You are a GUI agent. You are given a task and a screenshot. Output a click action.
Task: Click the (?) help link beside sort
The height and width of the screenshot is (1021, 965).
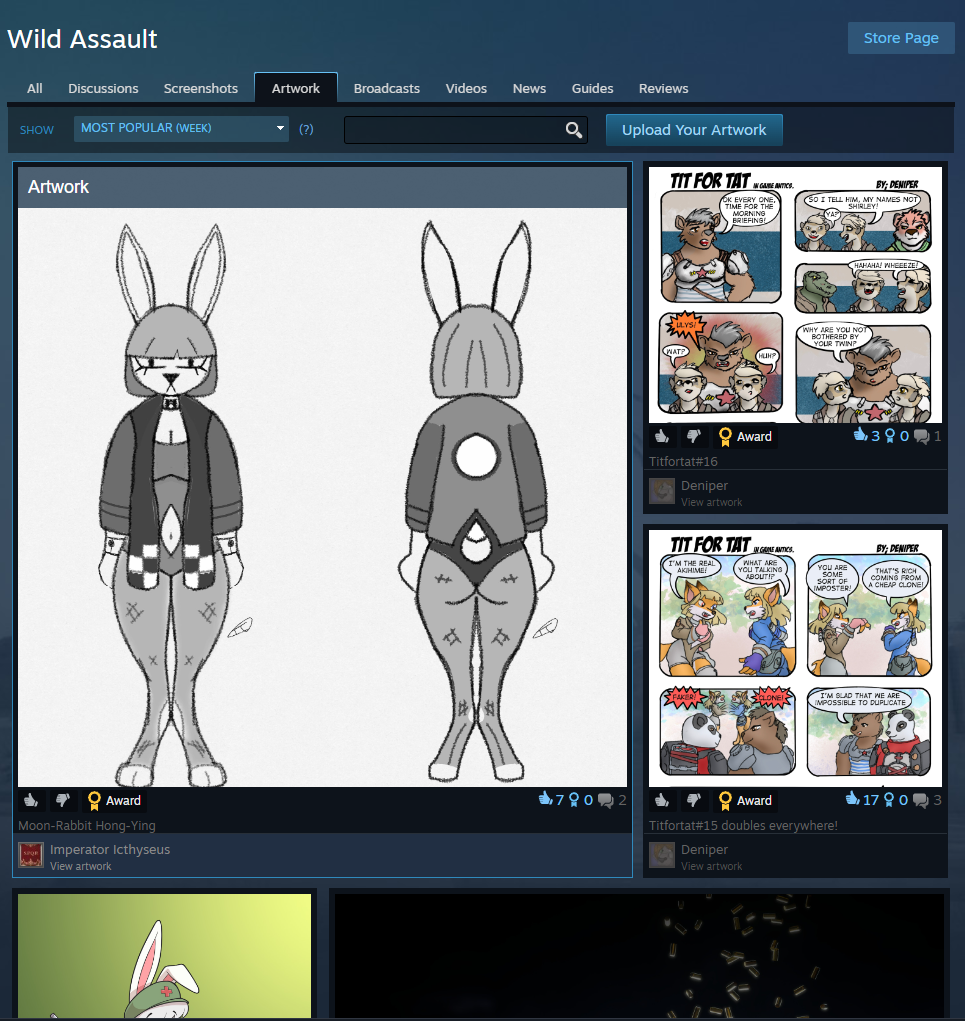pyautogui.click(x=306, y=129)
